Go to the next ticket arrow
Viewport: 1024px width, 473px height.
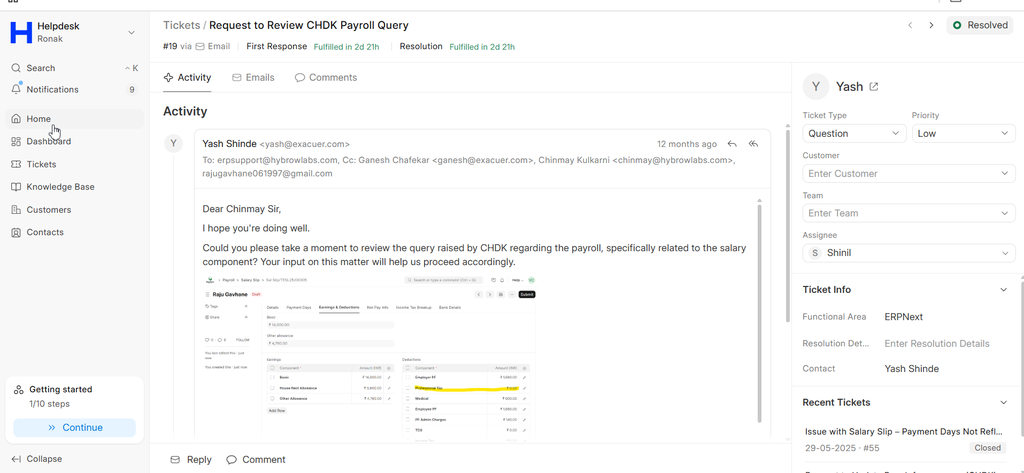[x=931, y=25]
